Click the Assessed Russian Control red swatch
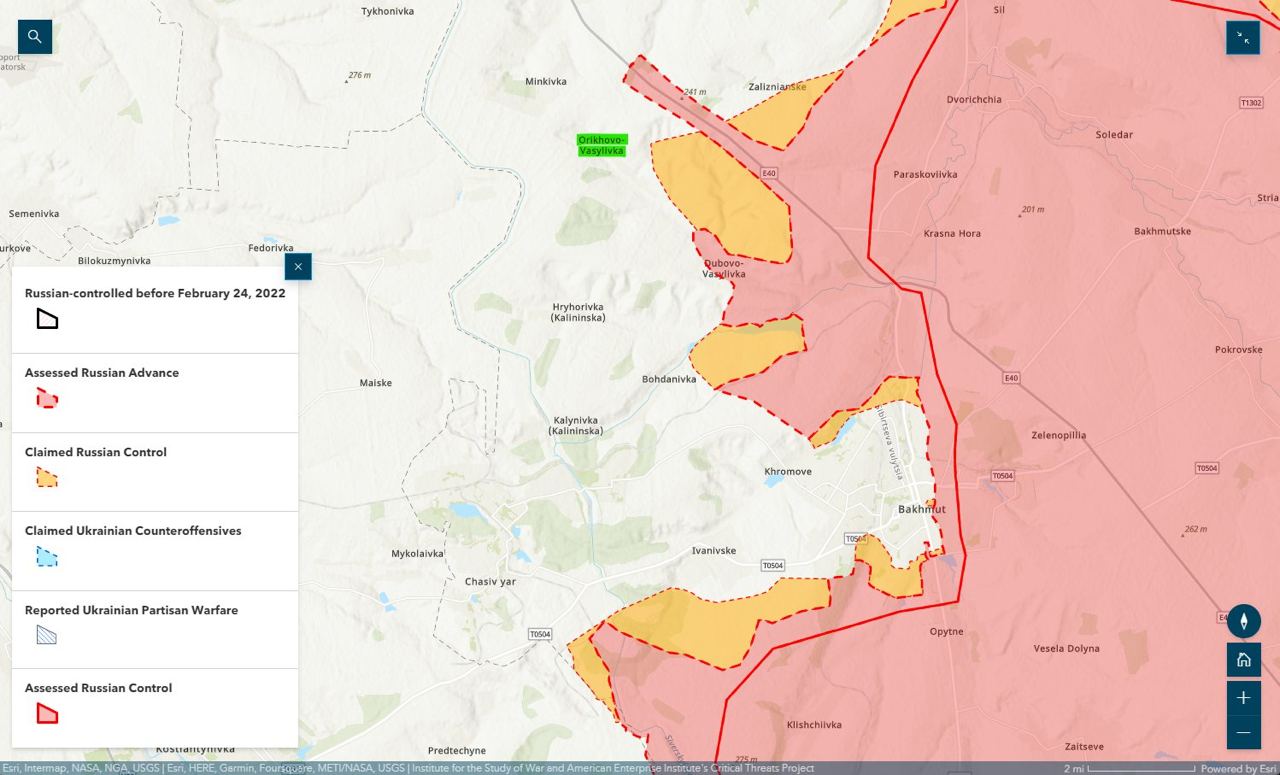The height and width of the screenshot is (775, 1280). coord(47,714)
